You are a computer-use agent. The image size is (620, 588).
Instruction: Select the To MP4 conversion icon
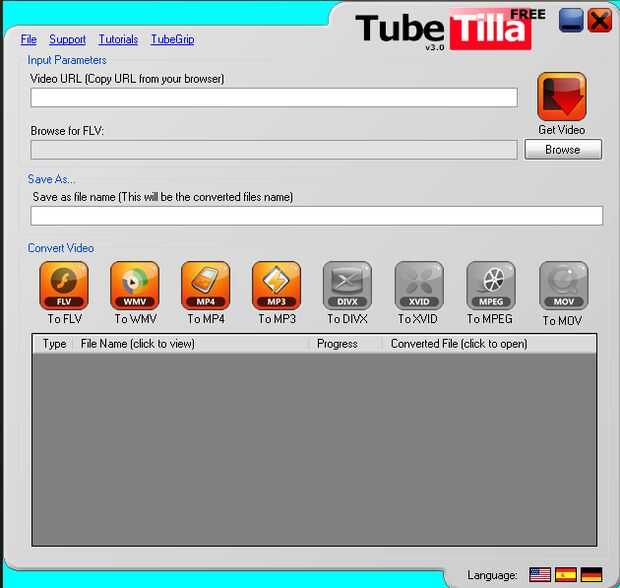[206, 285]
